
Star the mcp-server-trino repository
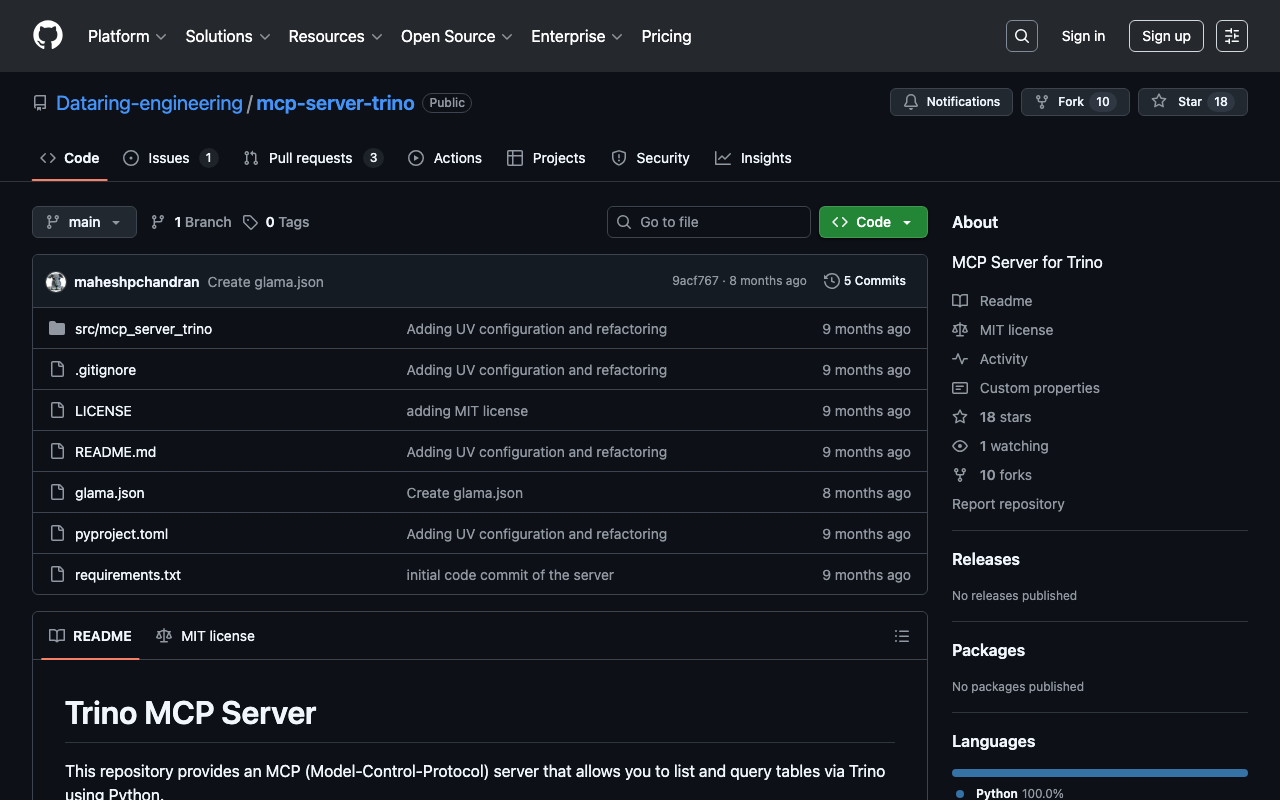pos(1192,102)
